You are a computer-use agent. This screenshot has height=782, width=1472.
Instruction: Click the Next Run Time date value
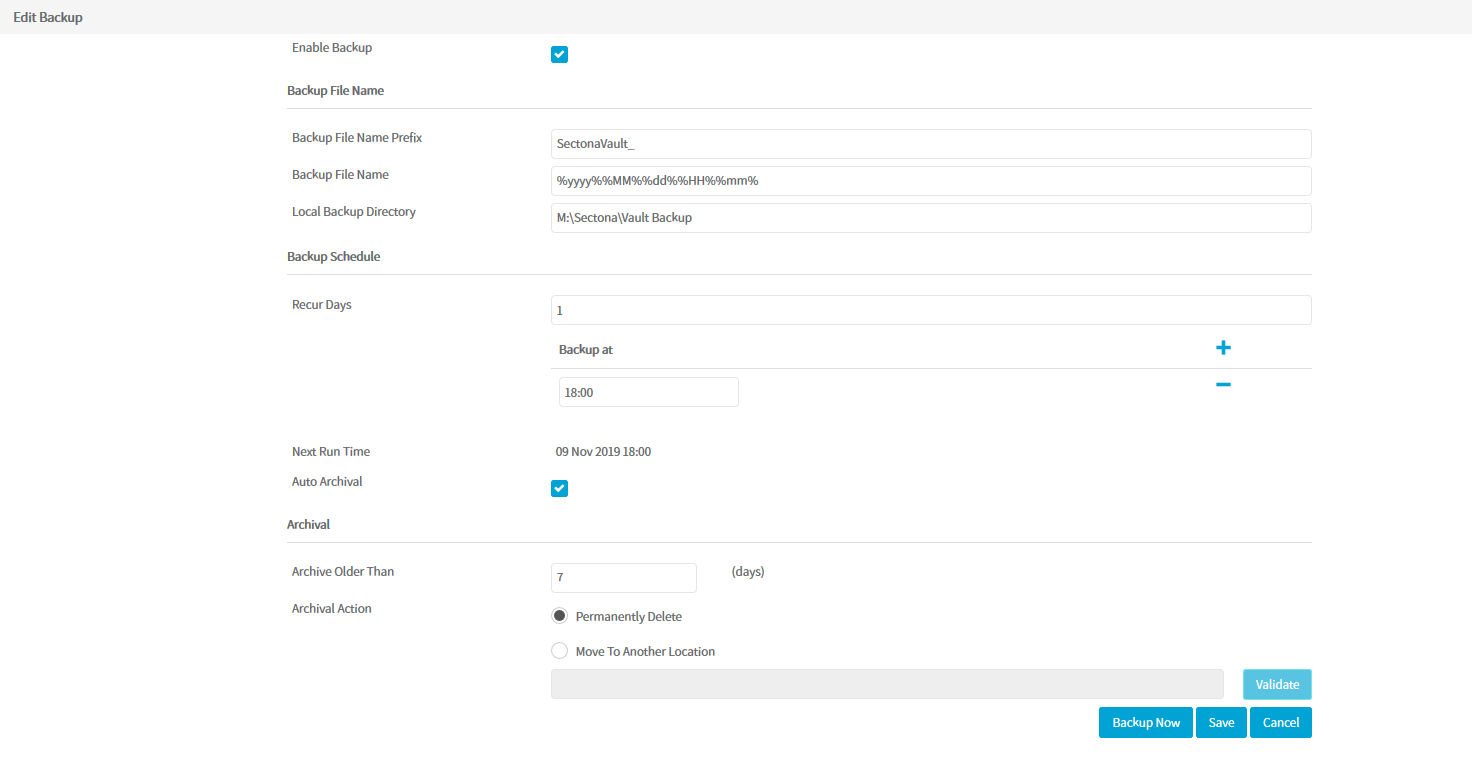point(603,452)
